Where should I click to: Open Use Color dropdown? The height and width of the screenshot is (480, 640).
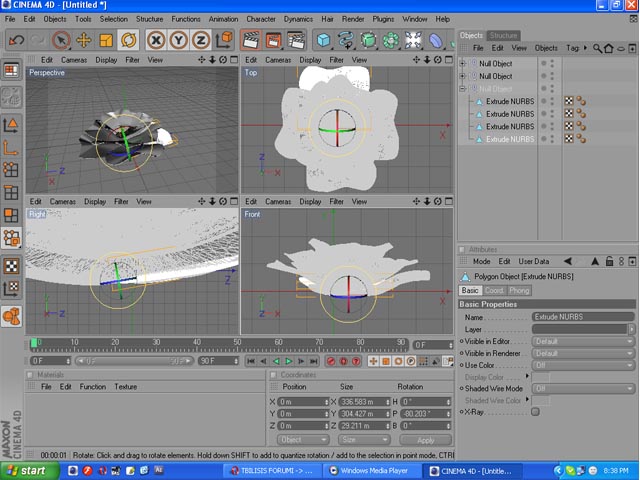(583, 365)
